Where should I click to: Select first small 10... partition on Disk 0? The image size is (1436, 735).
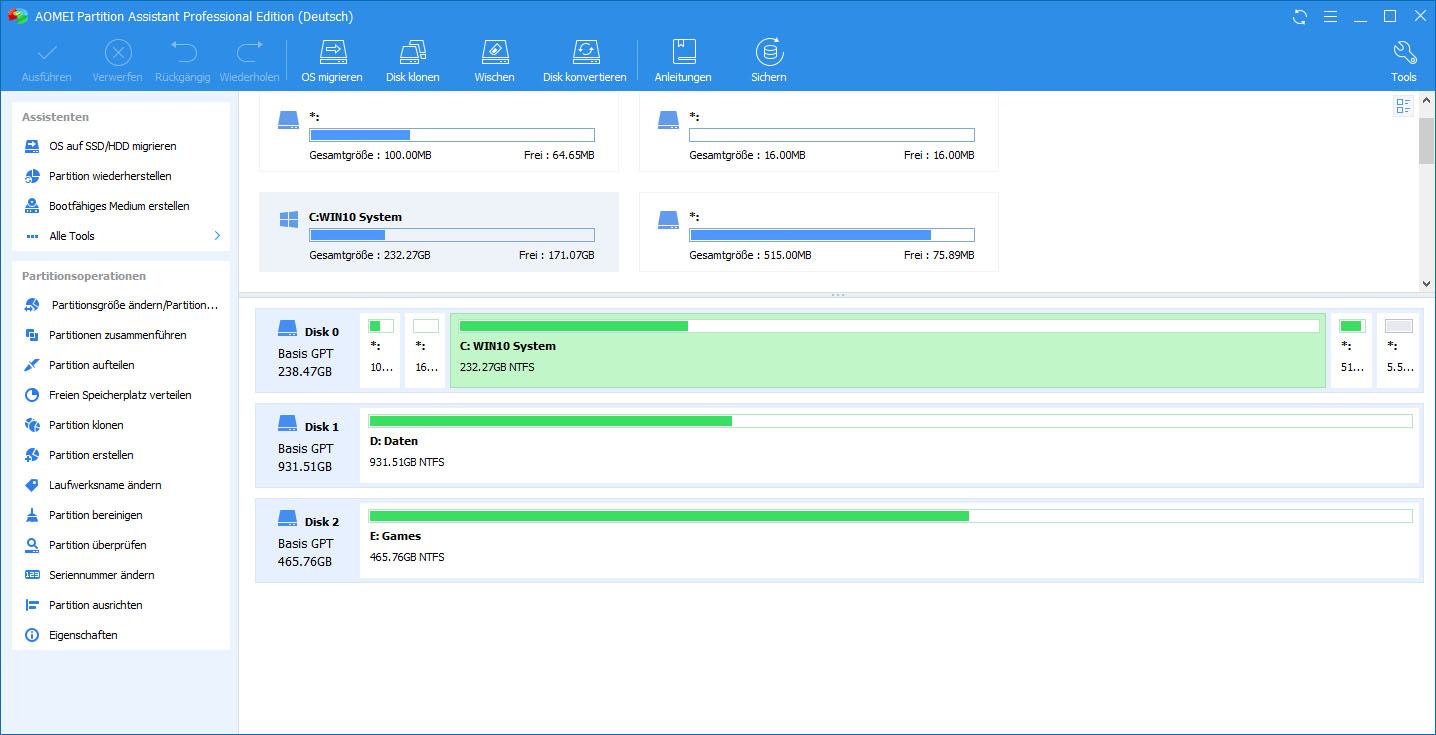381,350
